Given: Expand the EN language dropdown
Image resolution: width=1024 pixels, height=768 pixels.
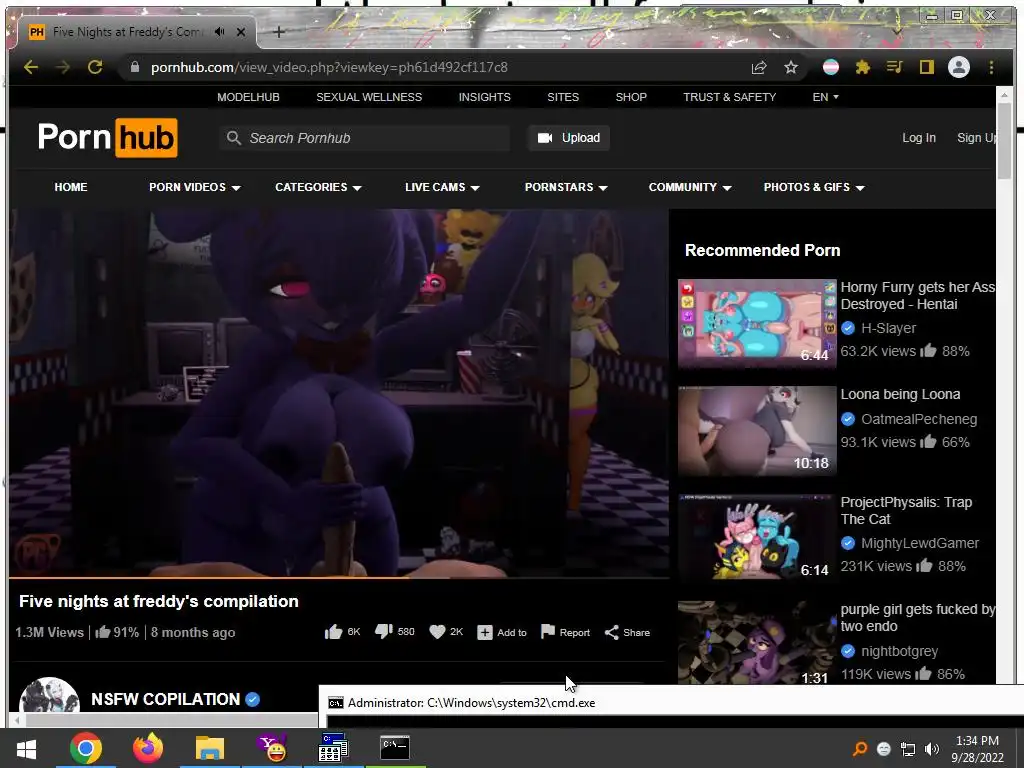Looking at the screenshot, I should pos(825,97).
